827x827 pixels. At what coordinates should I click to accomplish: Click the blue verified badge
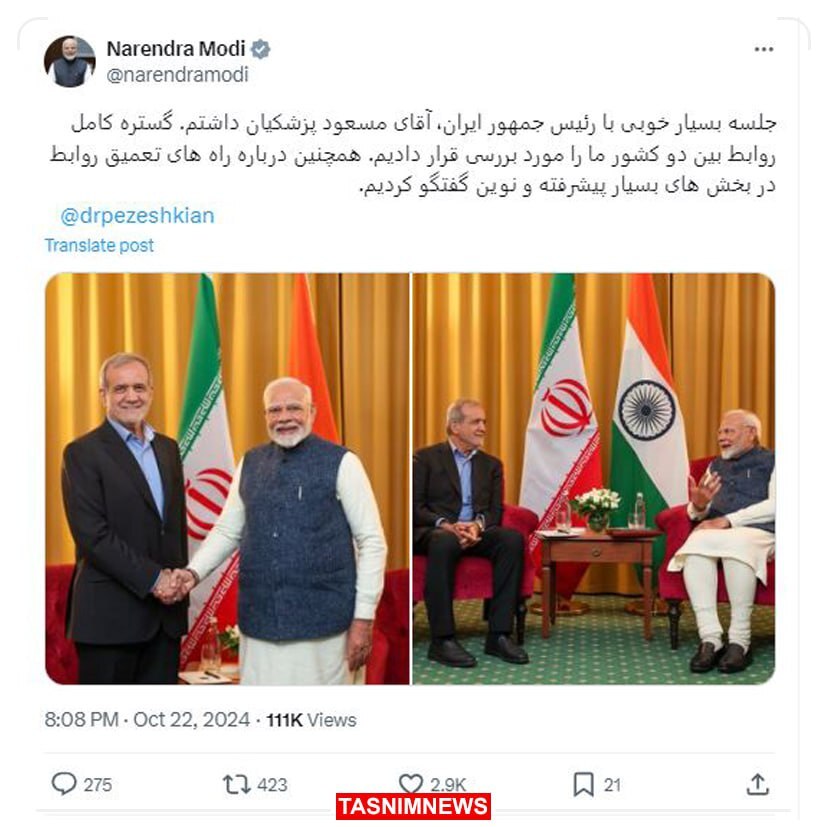260,49
